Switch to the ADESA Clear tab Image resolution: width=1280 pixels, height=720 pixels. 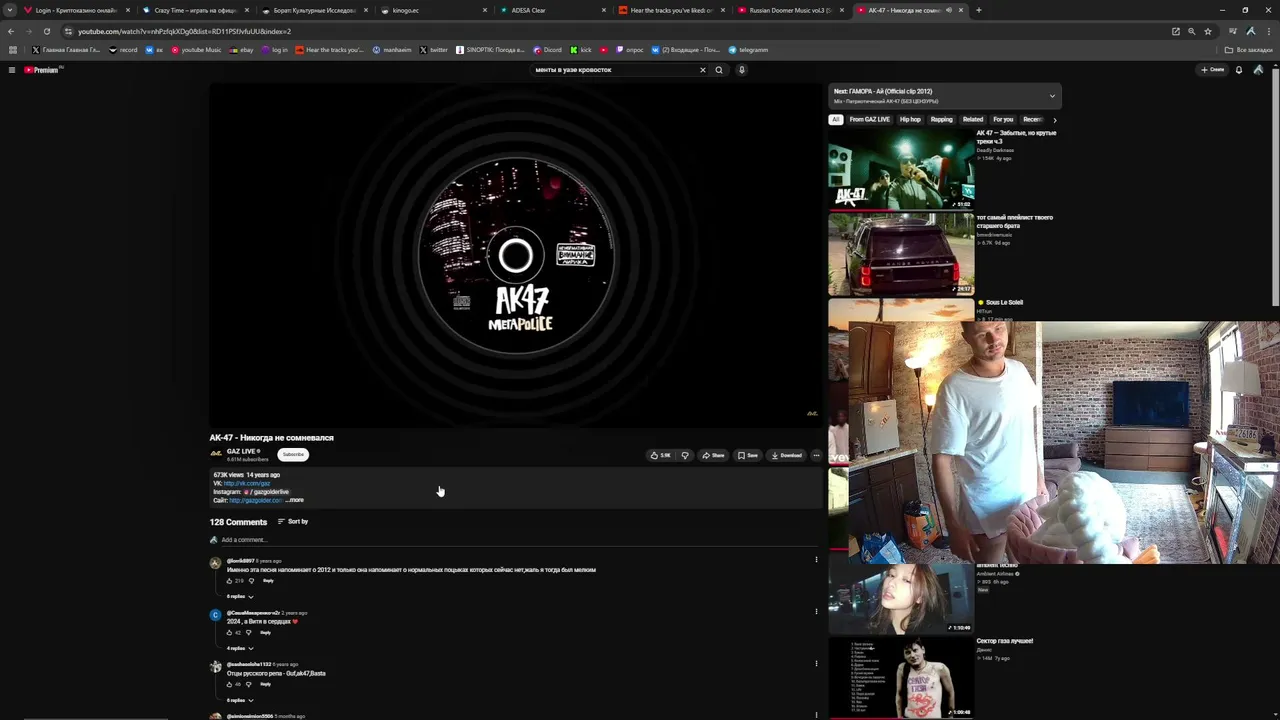tap(552, 10)
